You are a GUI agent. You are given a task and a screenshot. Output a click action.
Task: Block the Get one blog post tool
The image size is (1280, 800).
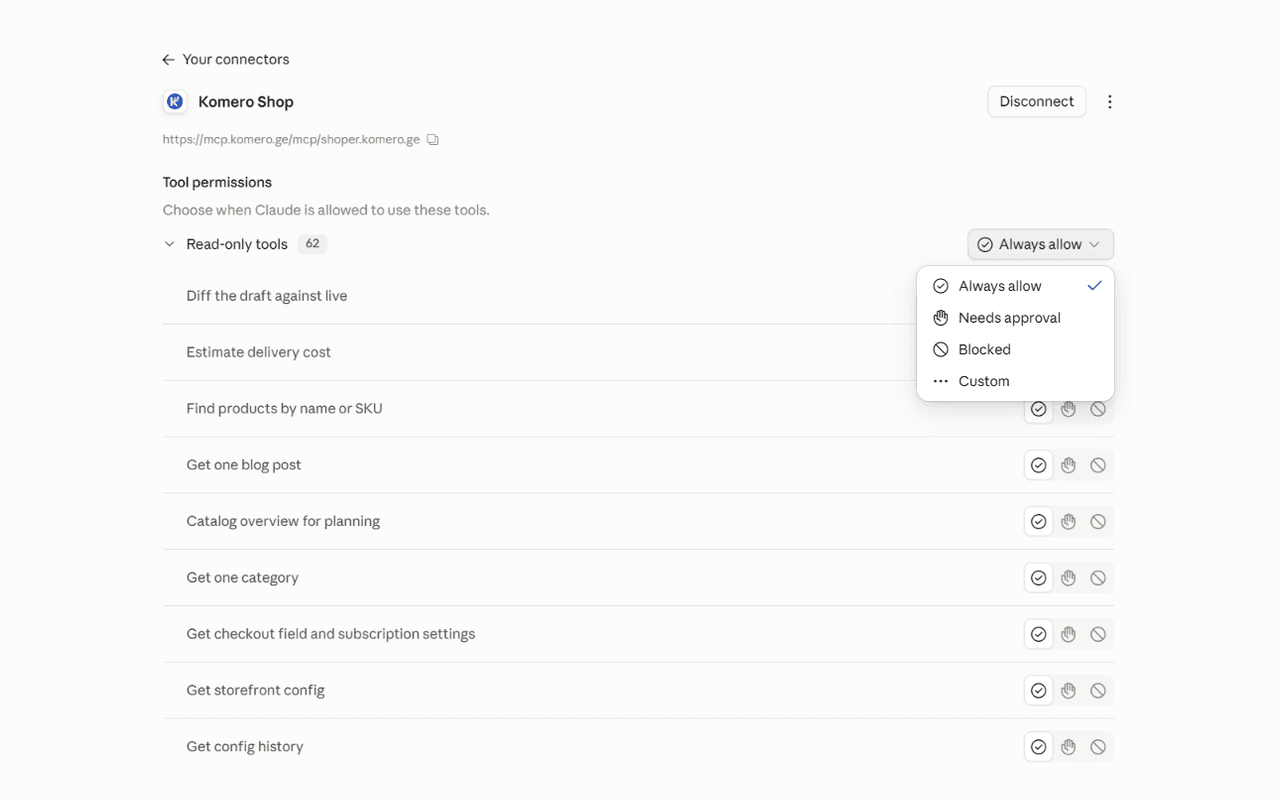point(1098,465)
